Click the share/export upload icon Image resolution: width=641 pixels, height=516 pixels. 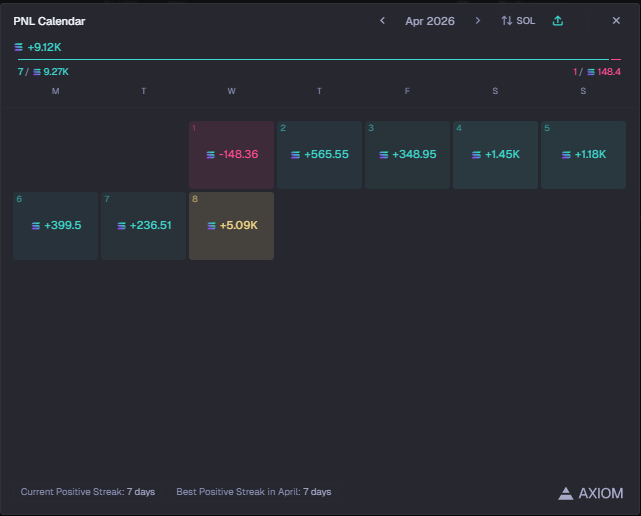(x=558, y=21)
